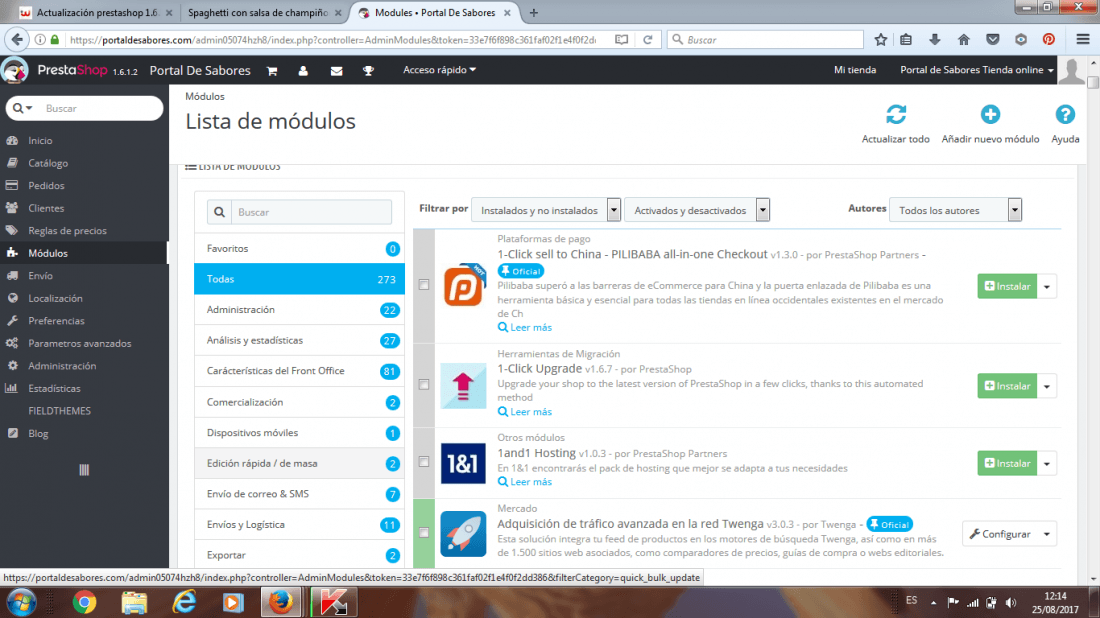This screenshot has height=618, width=1100.
Task: Click the Twenga rocket module logo
Action: (x=463, y=534)
